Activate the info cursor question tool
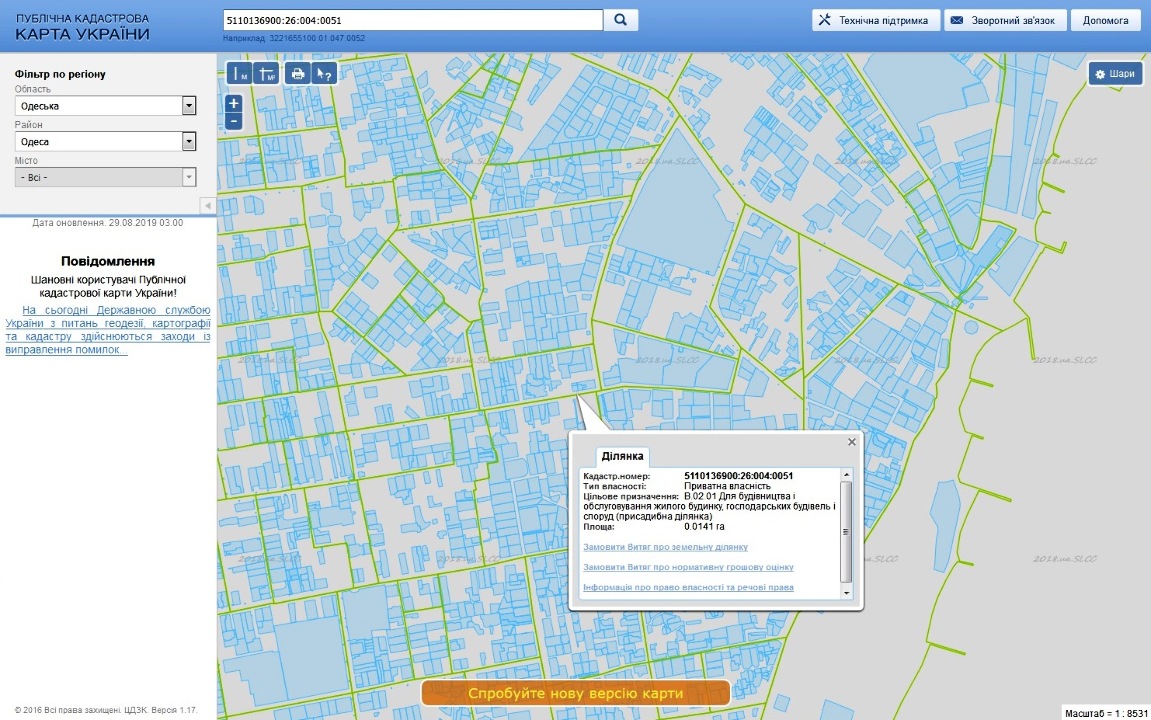The image size is (1151, 720). tap(324, 73)
